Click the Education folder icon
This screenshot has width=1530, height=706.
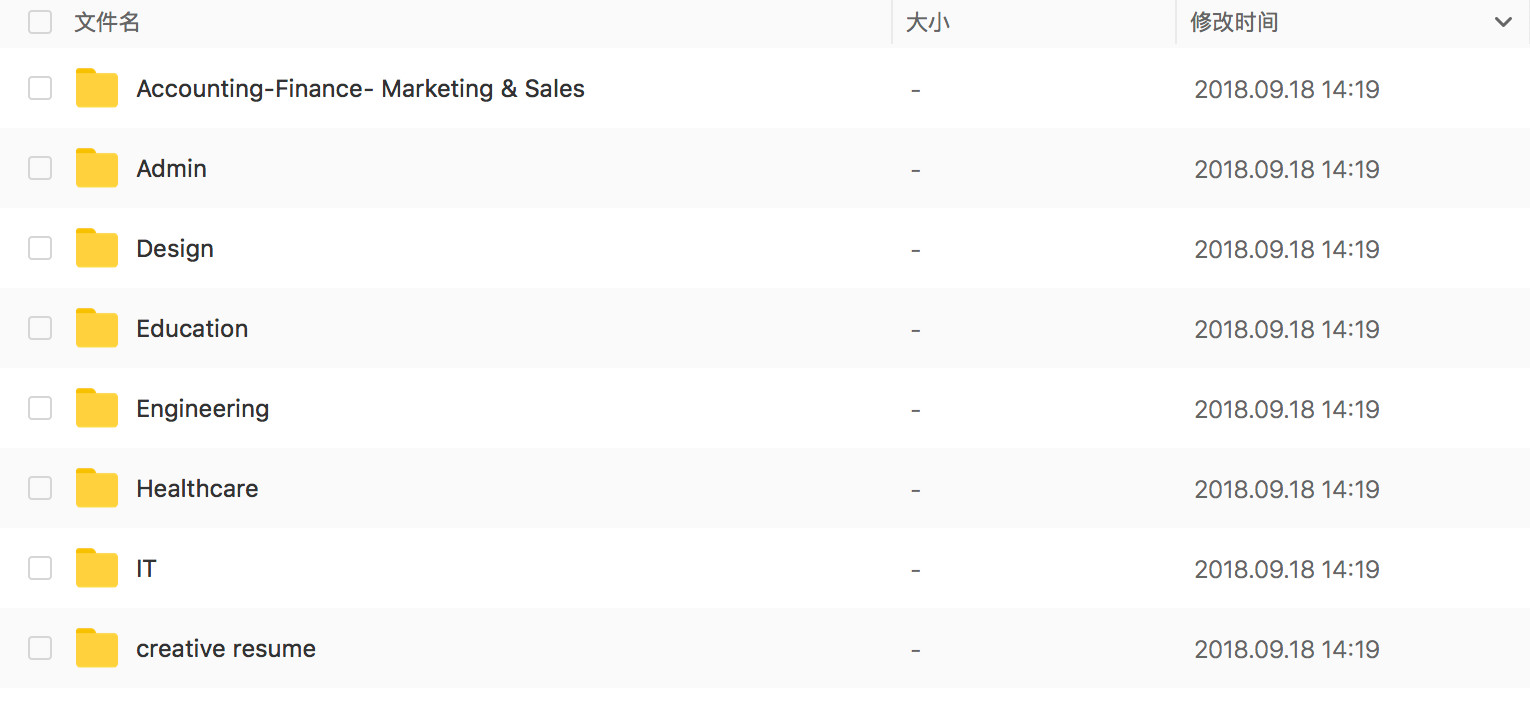click(x=97, y=329)
